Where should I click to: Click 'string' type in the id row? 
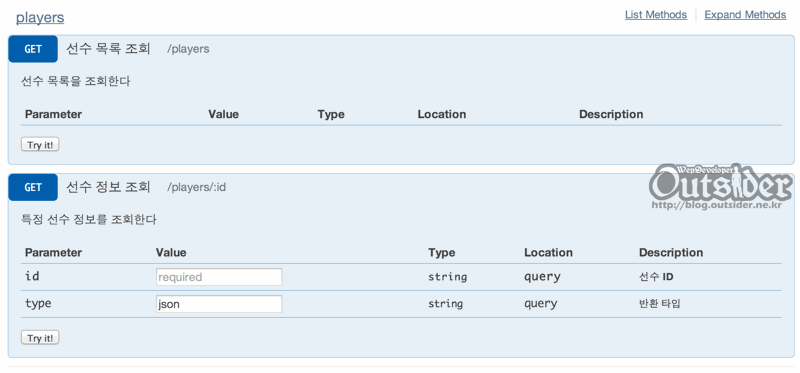[447, 277]
